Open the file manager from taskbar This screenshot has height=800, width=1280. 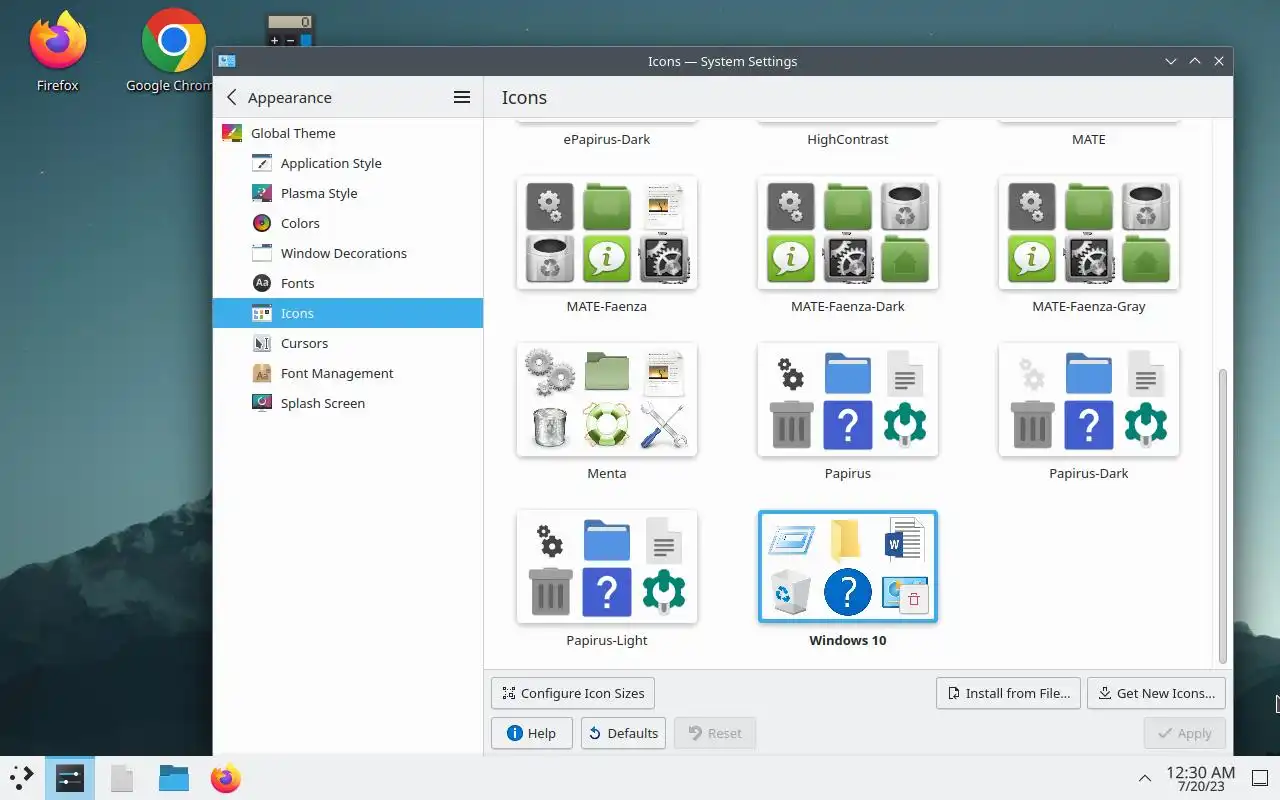174,778
